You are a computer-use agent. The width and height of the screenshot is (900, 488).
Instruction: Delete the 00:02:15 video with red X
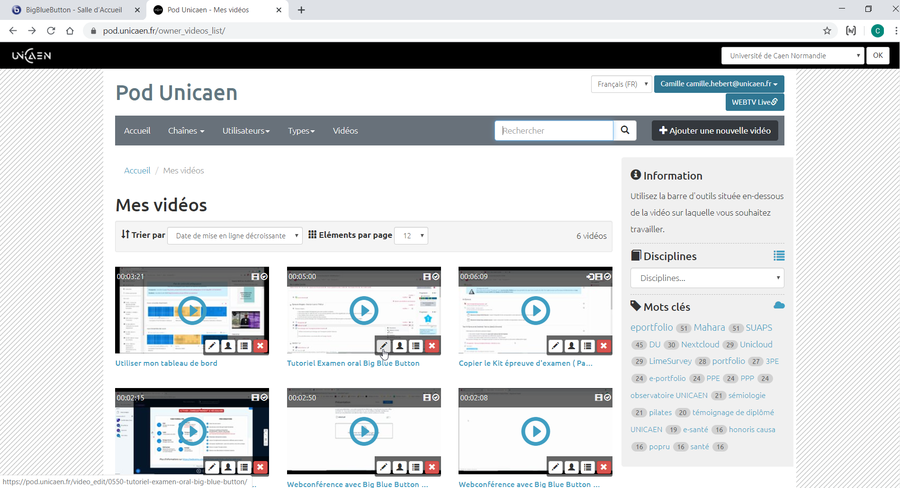click(x=260, y=467)
